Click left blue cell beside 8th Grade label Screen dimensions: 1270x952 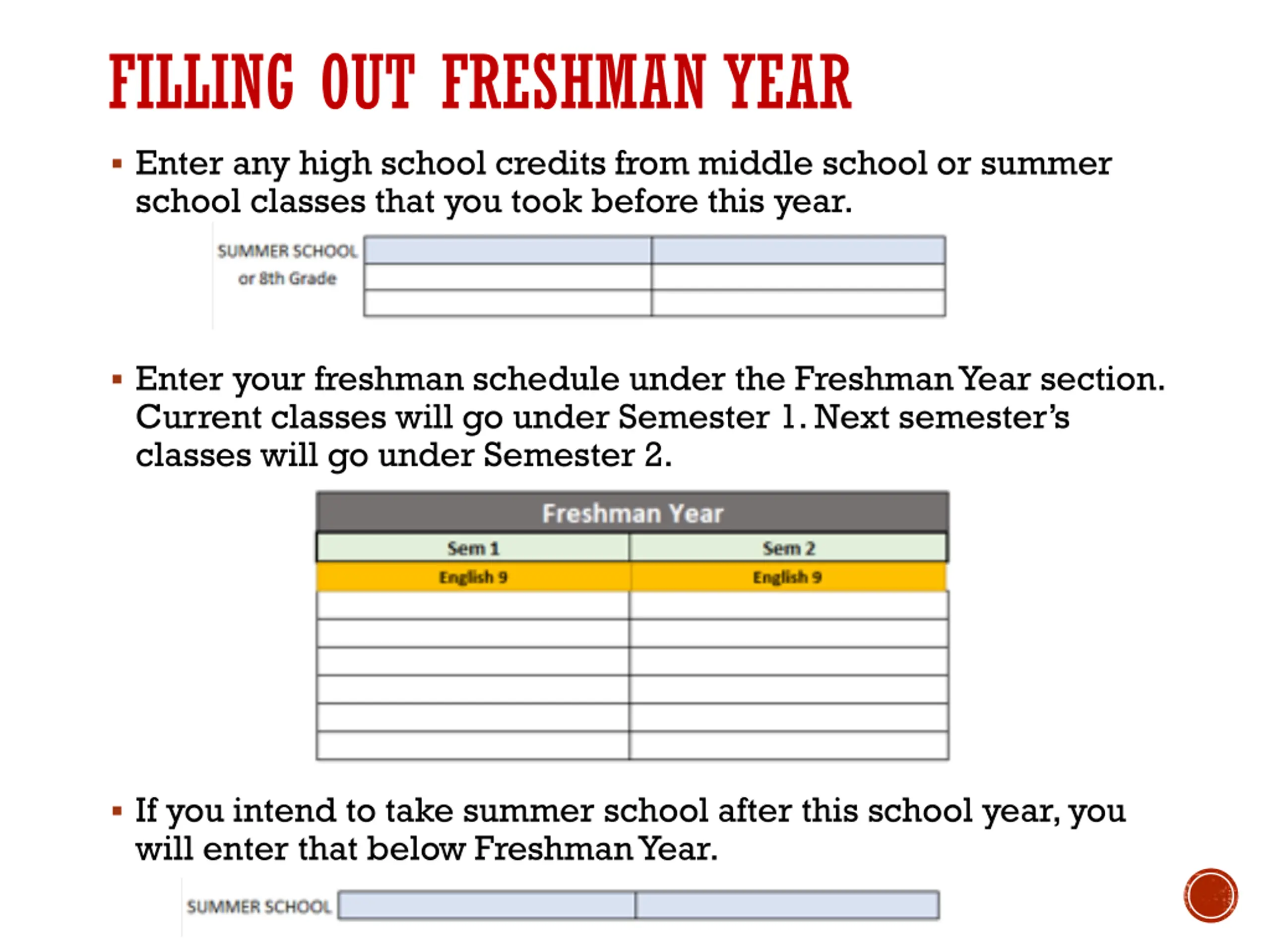pyautogui.click(x=508, y=250)
